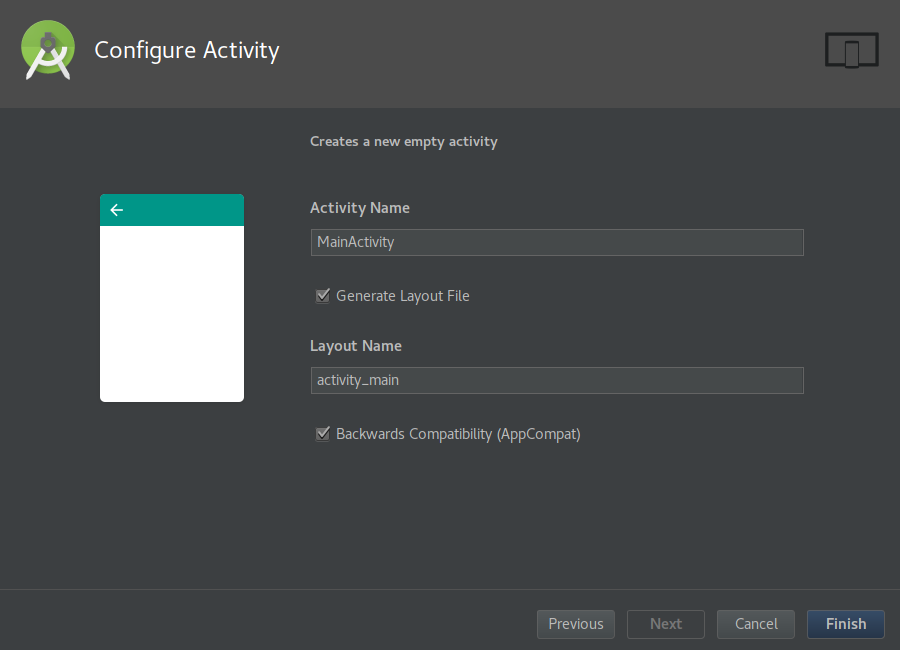
Task: Focus the Layout Name input field
Action: pos(557,380)
